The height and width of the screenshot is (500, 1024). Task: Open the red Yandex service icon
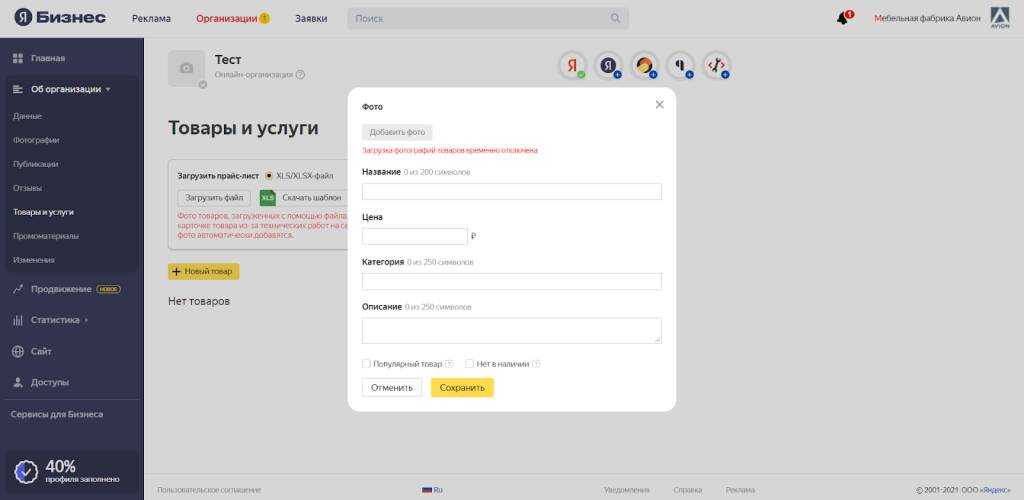pos(572,66)
